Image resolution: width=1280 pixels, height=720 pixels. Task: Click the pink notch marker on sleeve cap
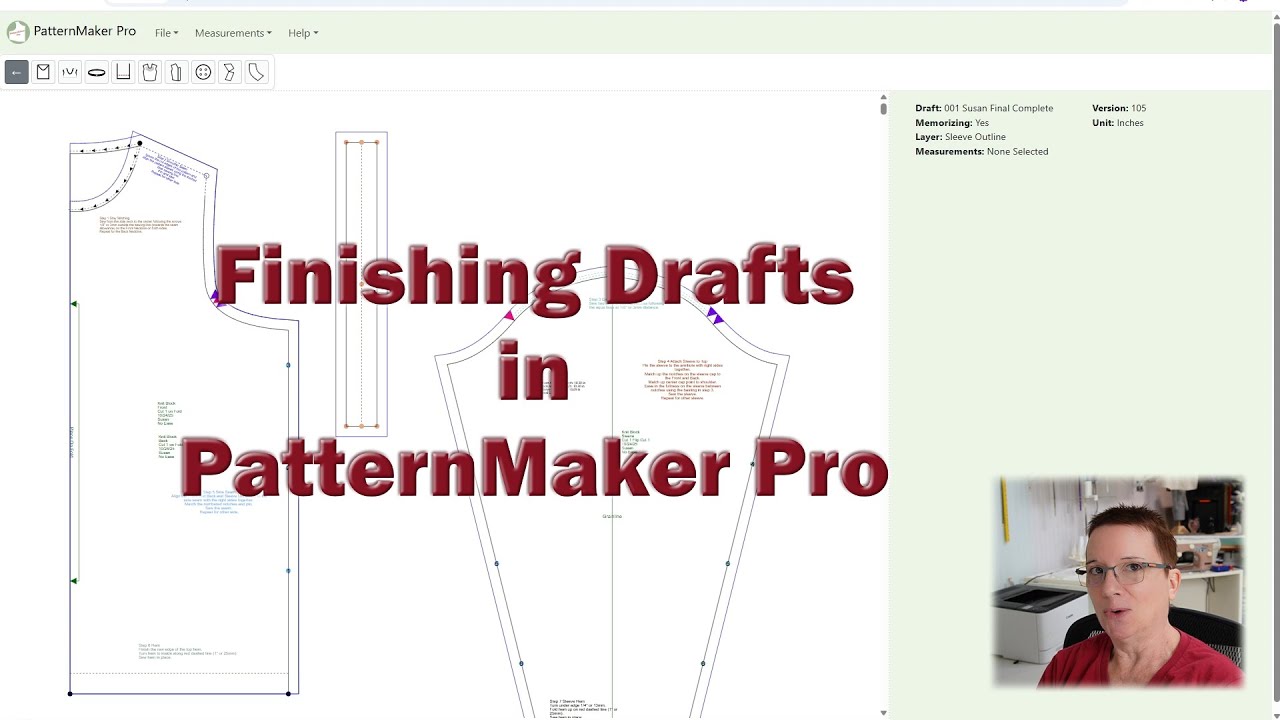point(509,316)
